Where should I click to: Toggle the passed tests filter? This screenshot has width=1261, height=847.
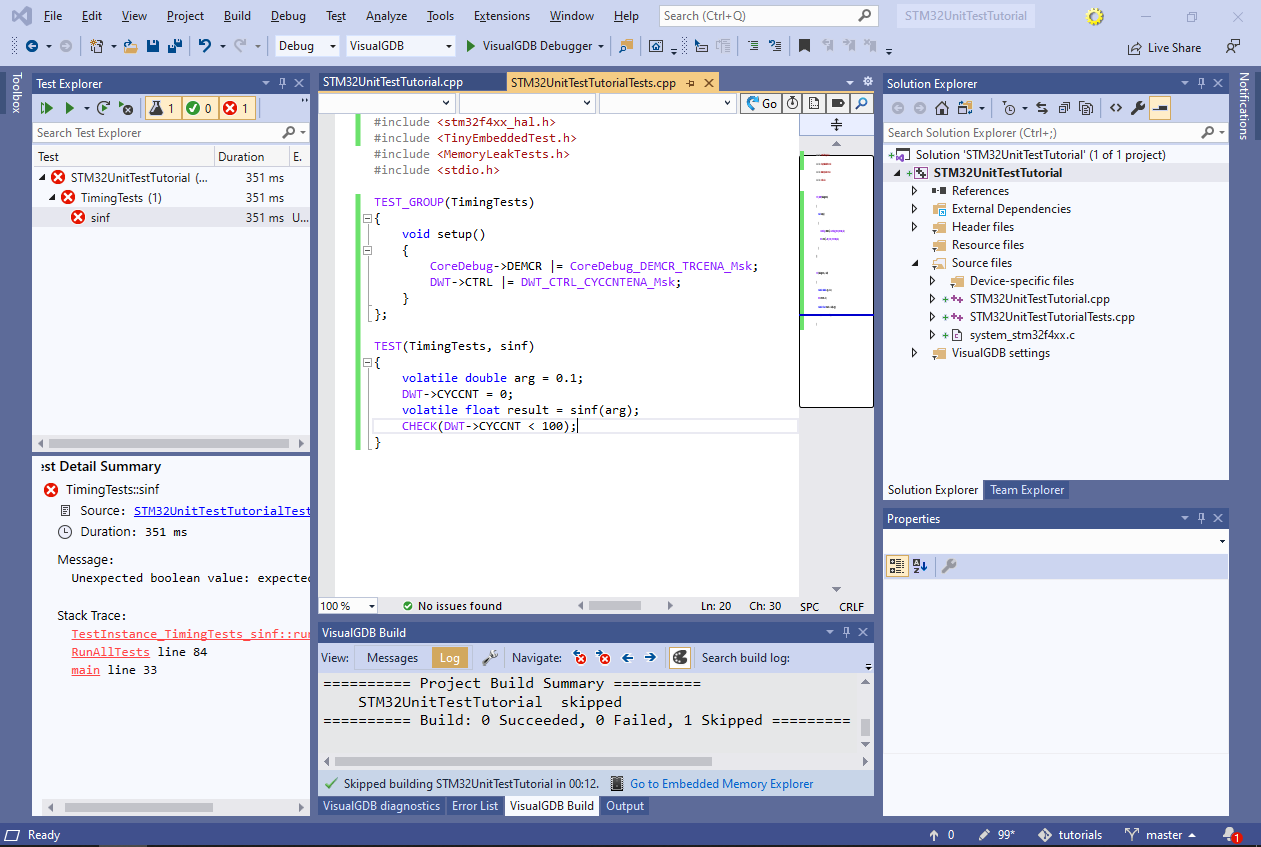(199, 108)
